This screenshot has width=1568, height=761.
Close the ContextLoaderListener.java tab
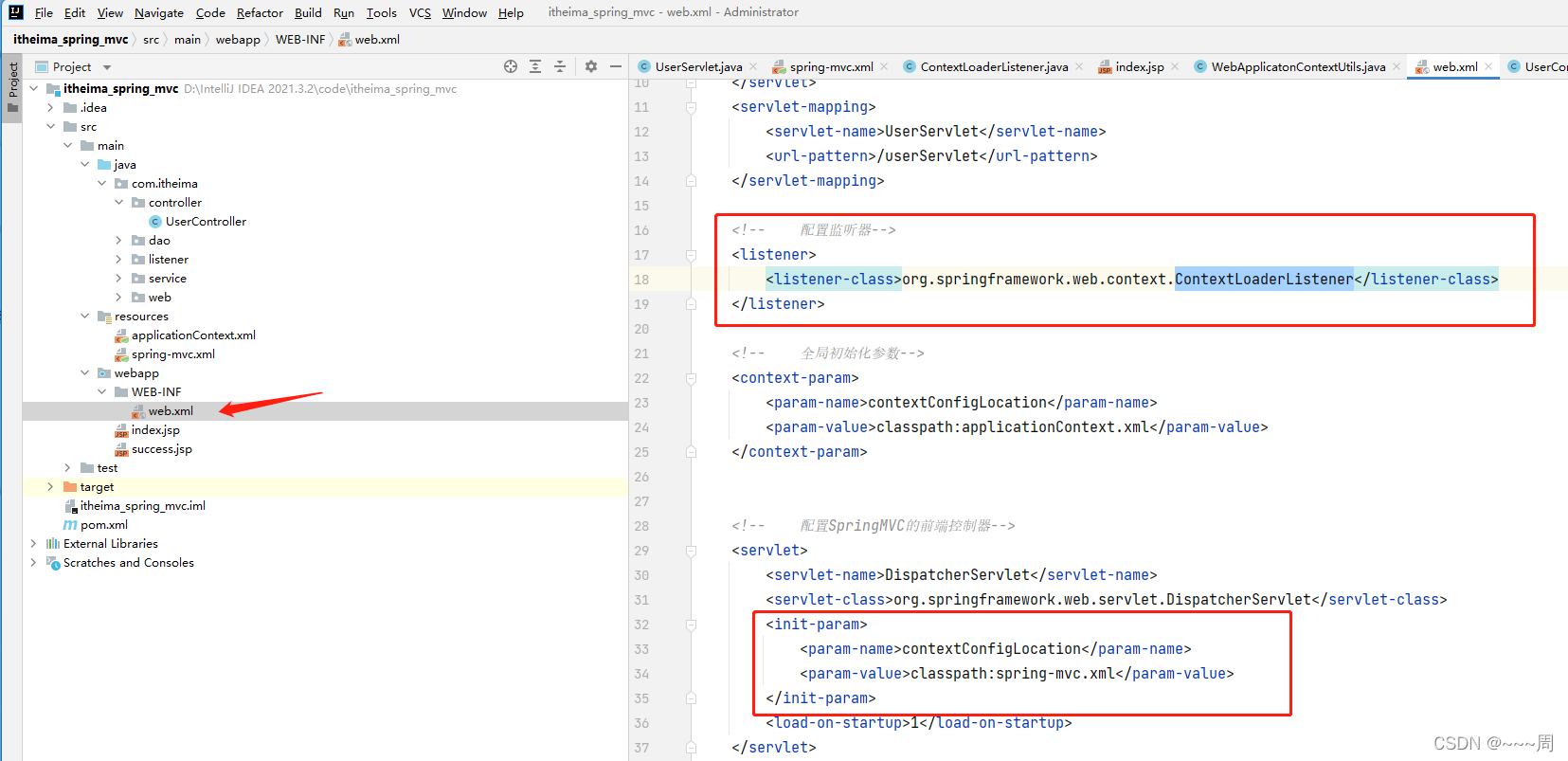pyautogui.click(x=1079, y=66)
